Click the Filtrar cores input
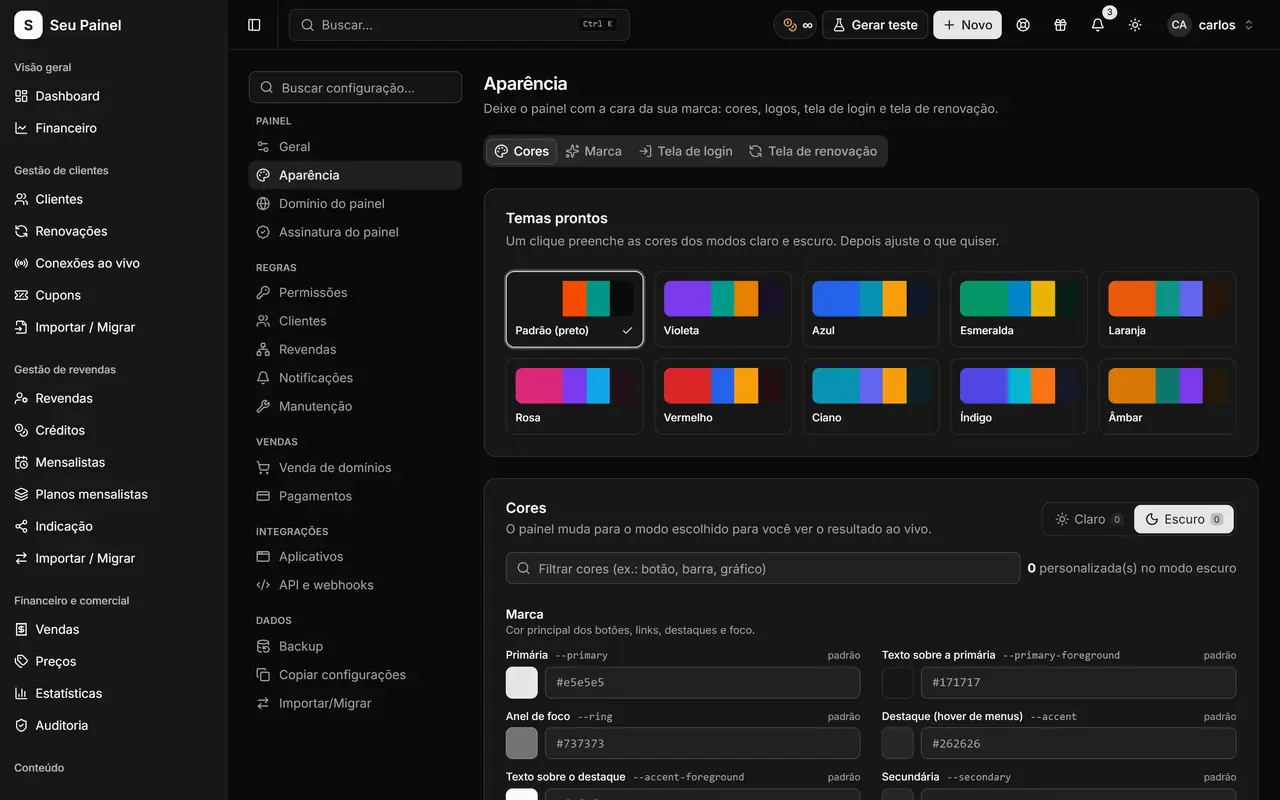 pyautogui.click(x=763, y=568)
